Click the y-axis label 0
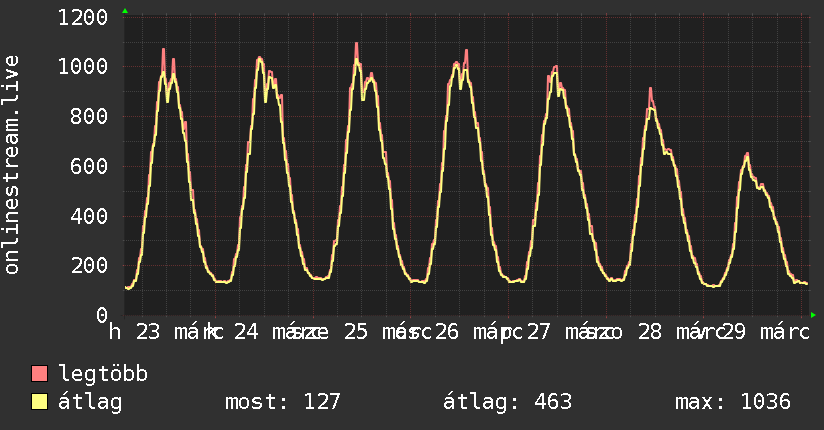 click(102, 315)
